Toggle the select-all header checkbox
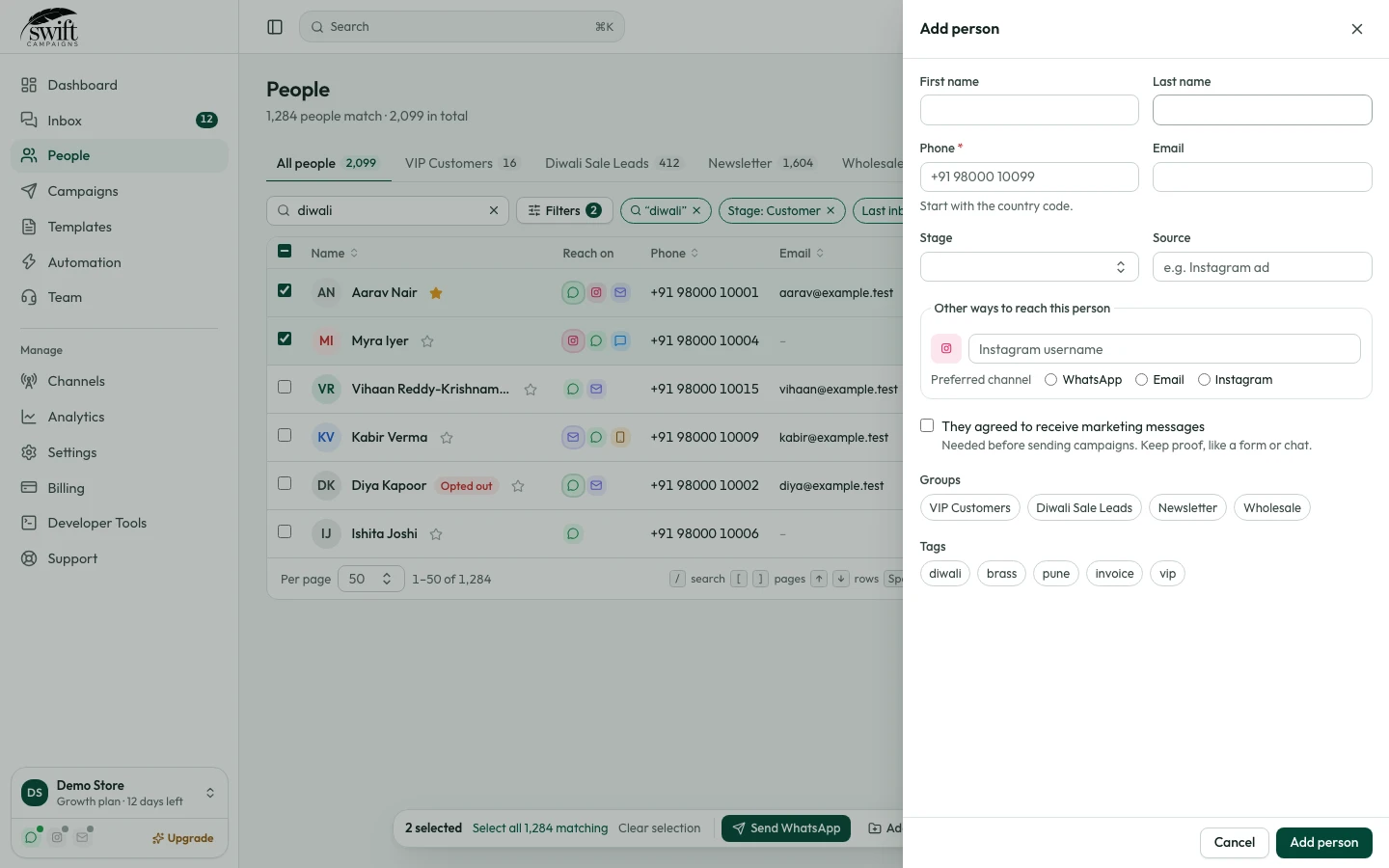 (285, 252)
